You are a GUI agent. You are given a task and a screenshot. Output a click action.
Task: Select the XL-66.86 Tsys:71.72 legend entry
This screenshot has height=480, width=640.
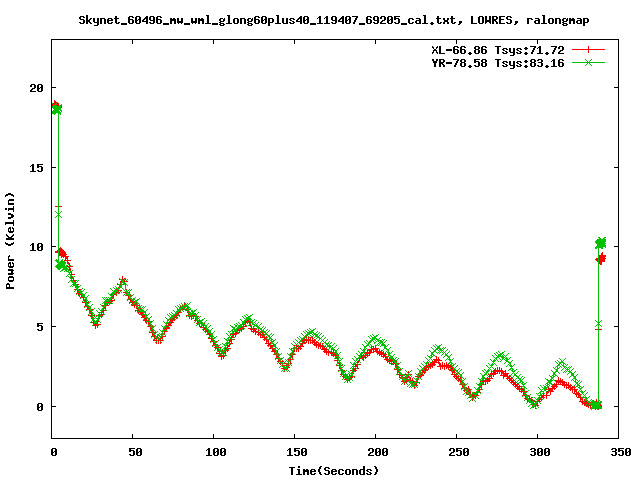click(498, 50)
